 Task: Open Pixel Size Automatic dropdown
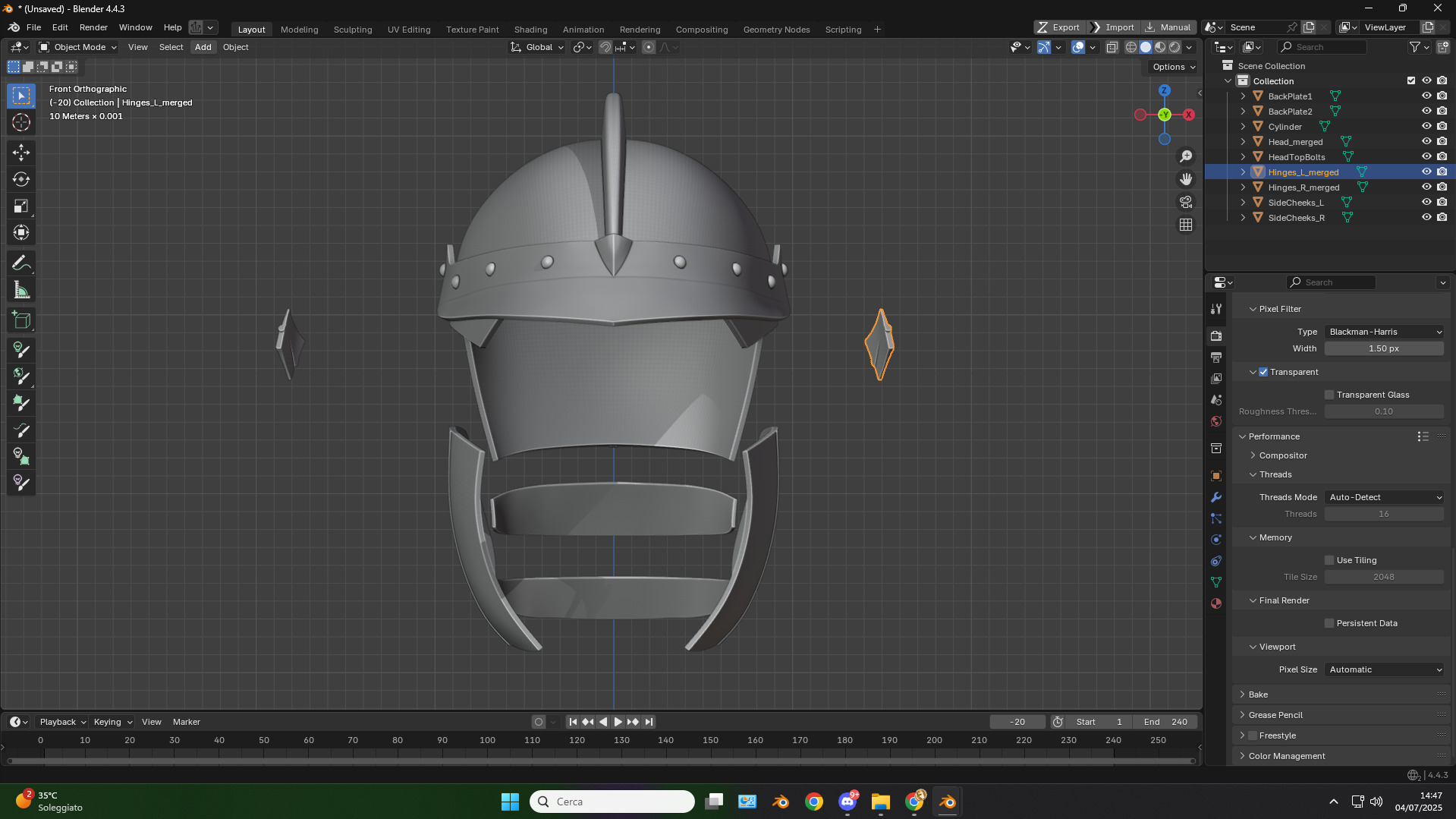pyautogui.click(x=1384, y=669)
